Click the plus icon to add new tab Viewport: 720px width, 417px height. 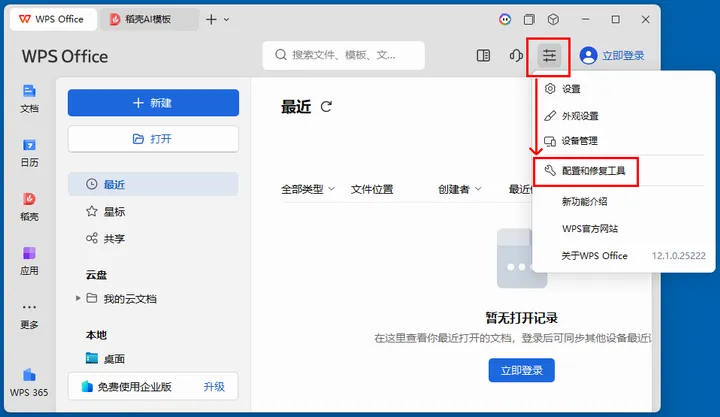coord(211,19)
